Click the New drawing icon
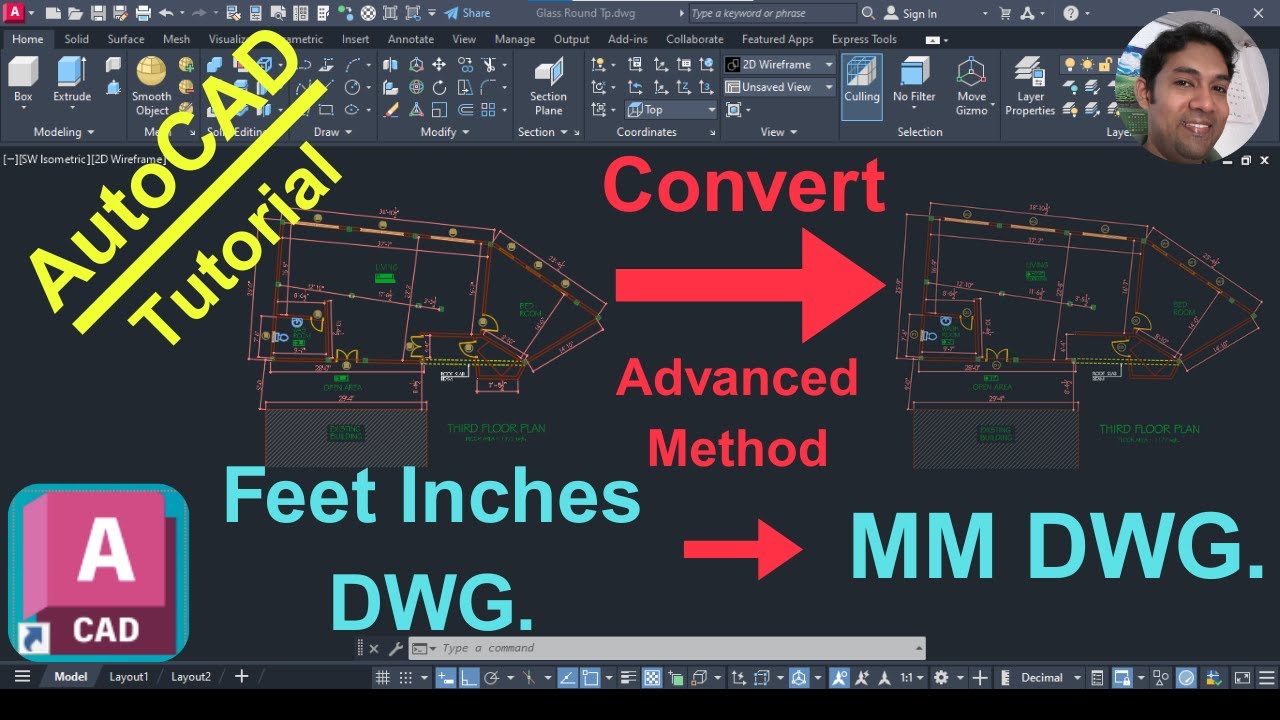This screenshot has width=1280, height=720. [52, 13]
